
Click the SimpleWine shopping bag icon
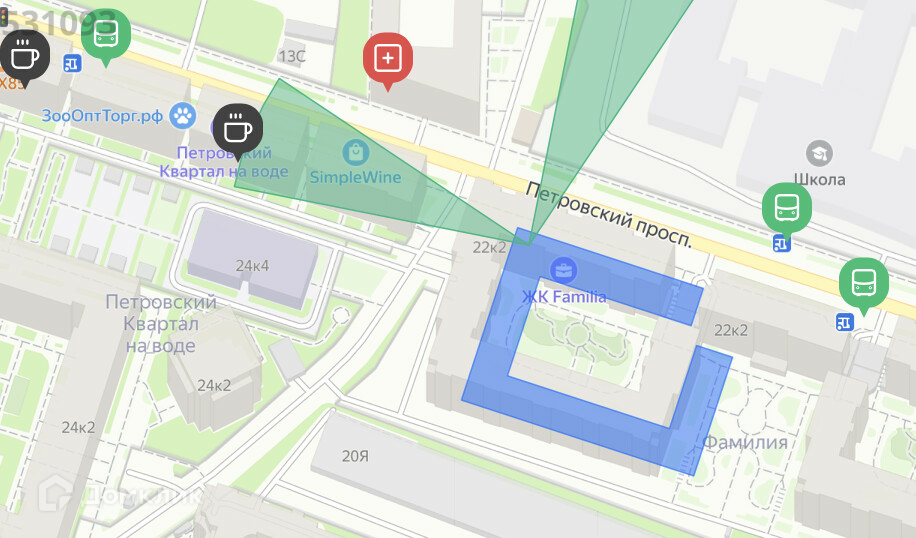(356, 153)
